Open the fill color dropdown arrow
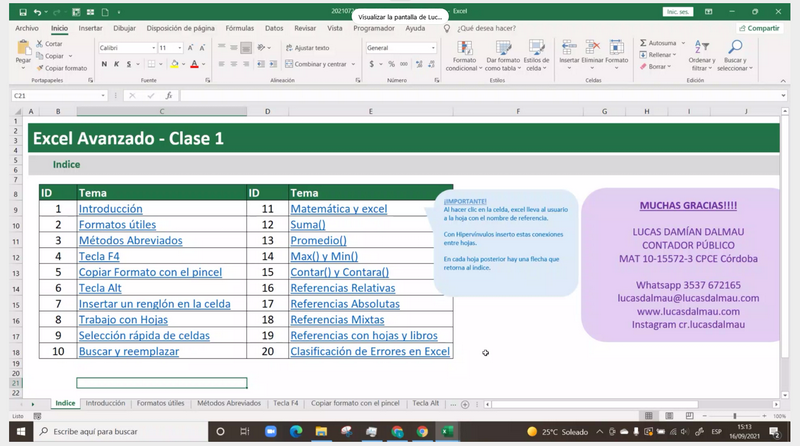This screenshot has height=446, width=800. (184, 64)
